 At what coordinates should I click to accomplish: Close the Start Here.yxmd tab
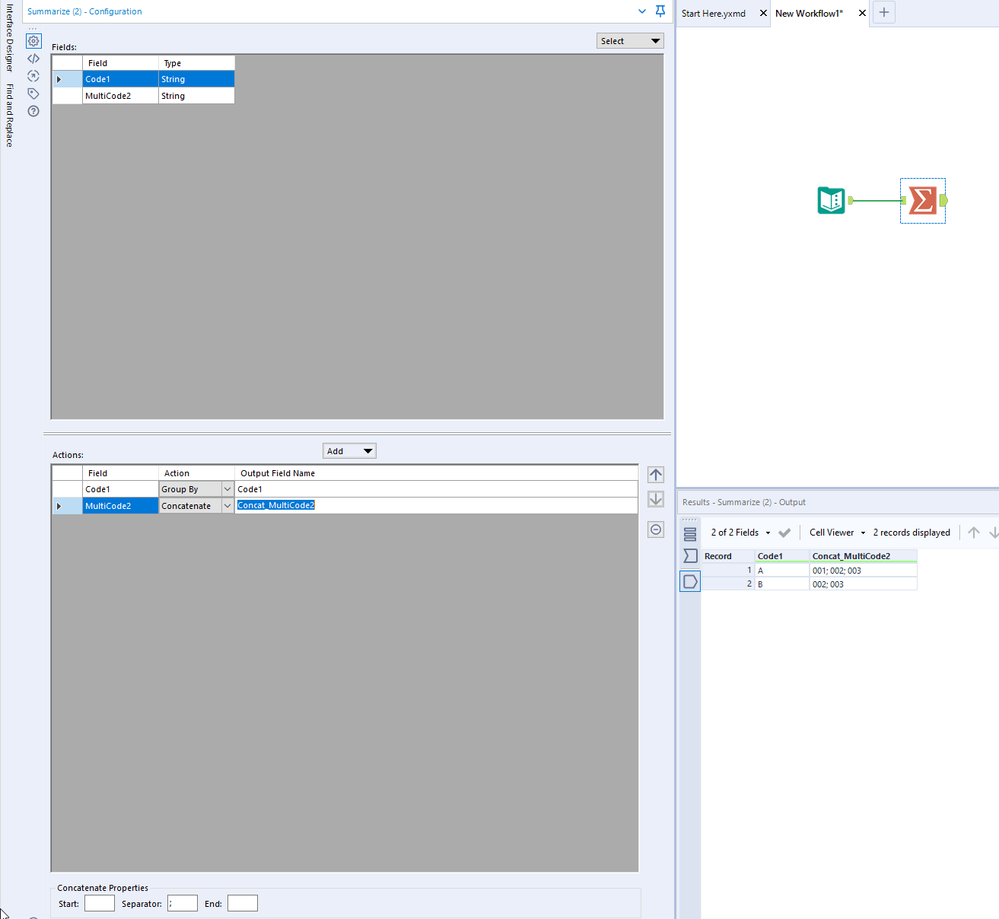click(763, 13)
